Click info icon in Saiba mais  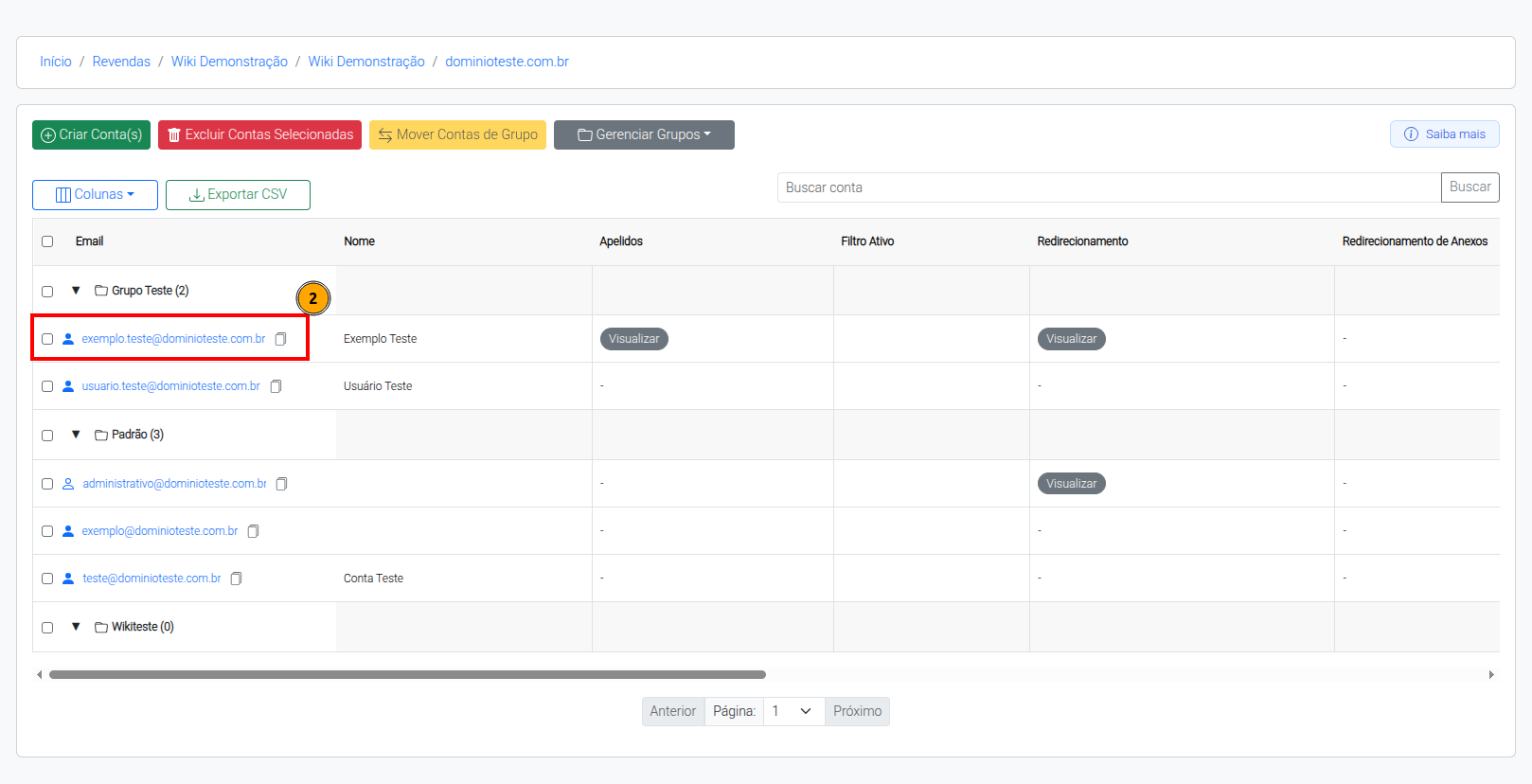coord(1411,134)
